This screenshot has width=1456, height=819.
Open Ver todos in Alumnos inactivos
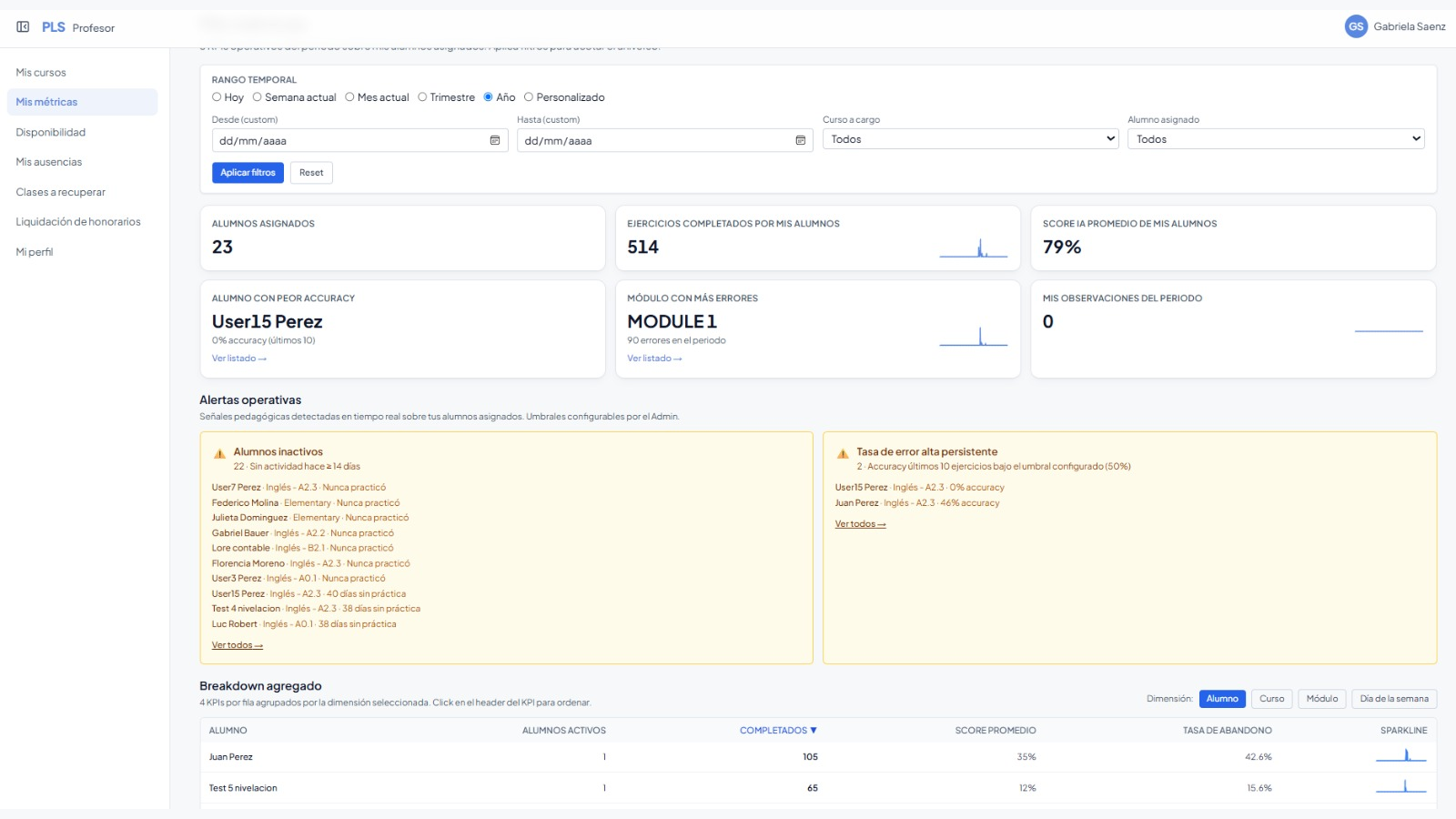click(238, 645)
